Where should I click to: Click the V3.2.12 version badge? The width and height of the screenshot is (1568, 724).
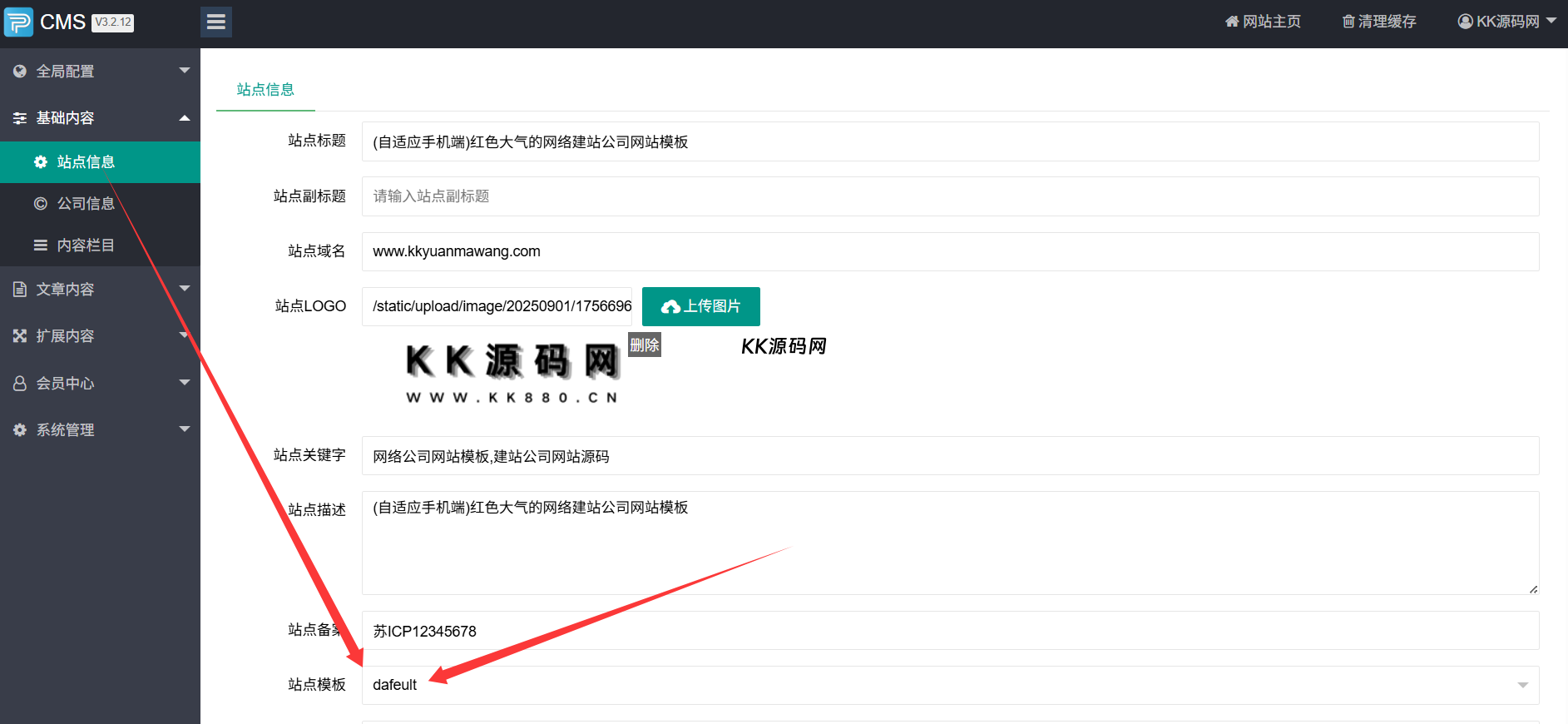pyautogui.click(x=112, y=22)
